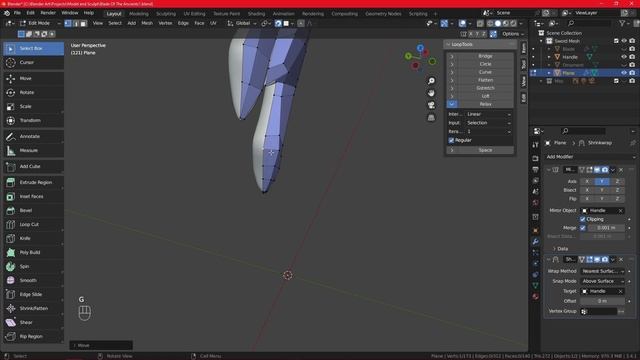This screenshot has width=640, height=360.
Task: Click the Relax button in LoopTools
Action: [x=485, y=104]
